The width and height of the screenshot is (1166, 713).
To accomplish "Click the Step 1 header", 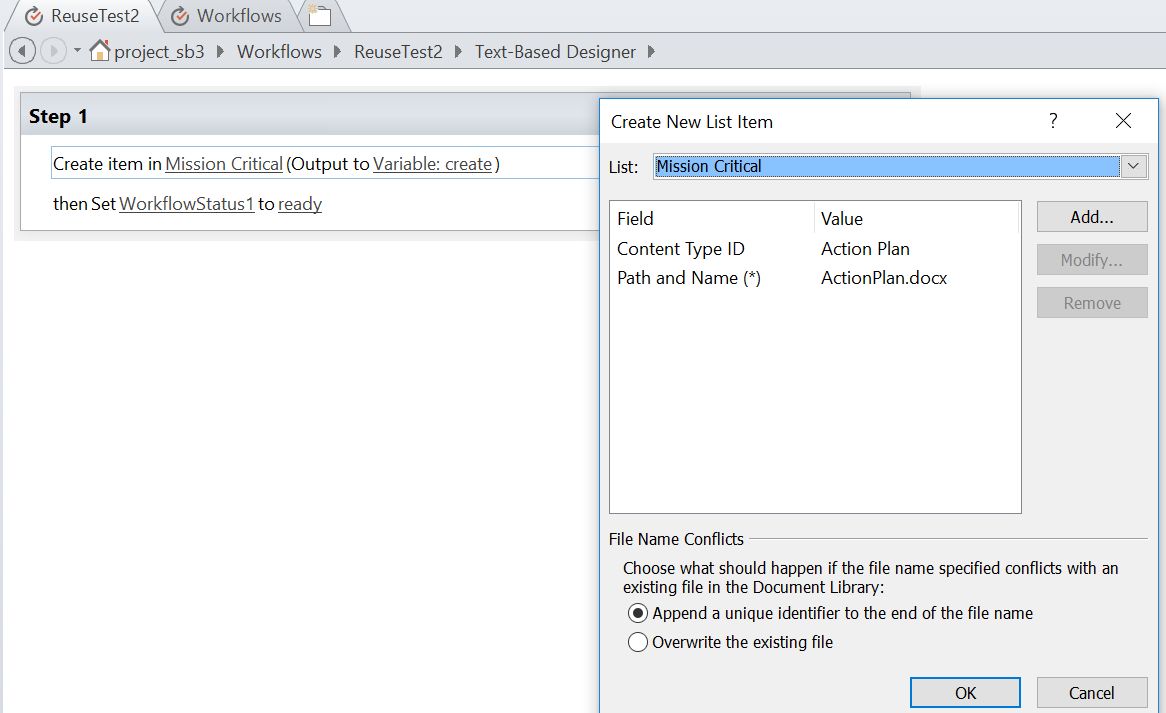I will point(58,117).
